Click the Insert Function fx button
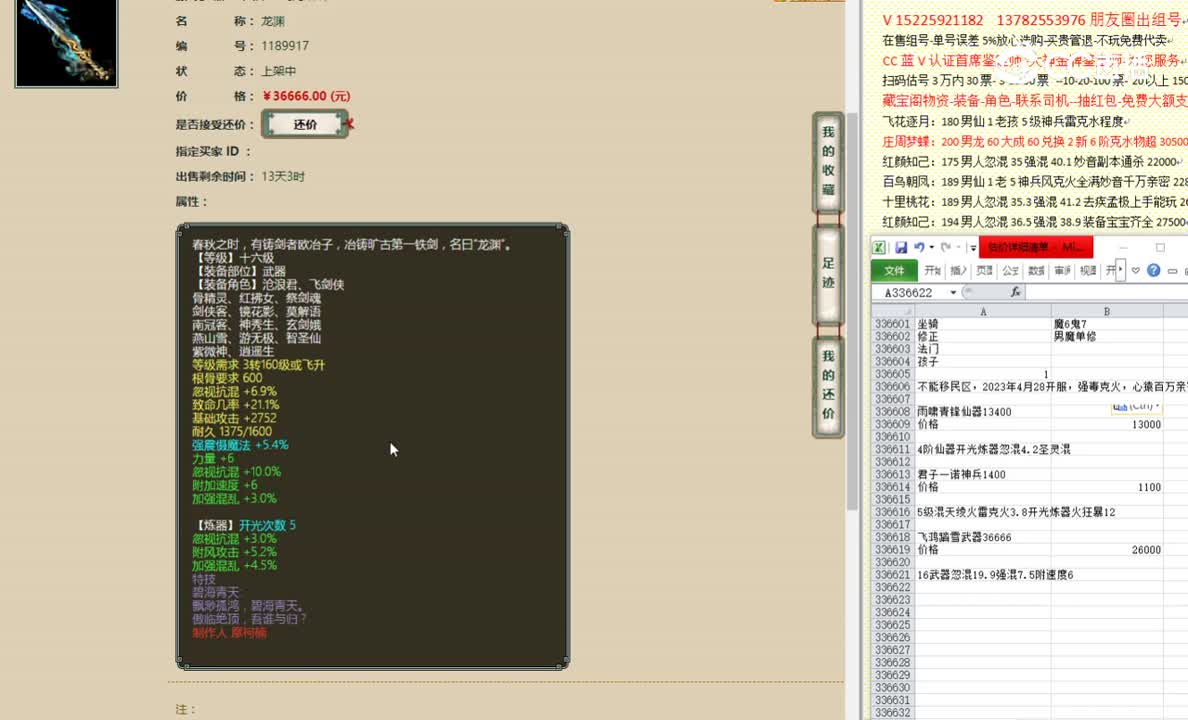This screenshot has width=1188, height=720. [x=1015, y=293]
